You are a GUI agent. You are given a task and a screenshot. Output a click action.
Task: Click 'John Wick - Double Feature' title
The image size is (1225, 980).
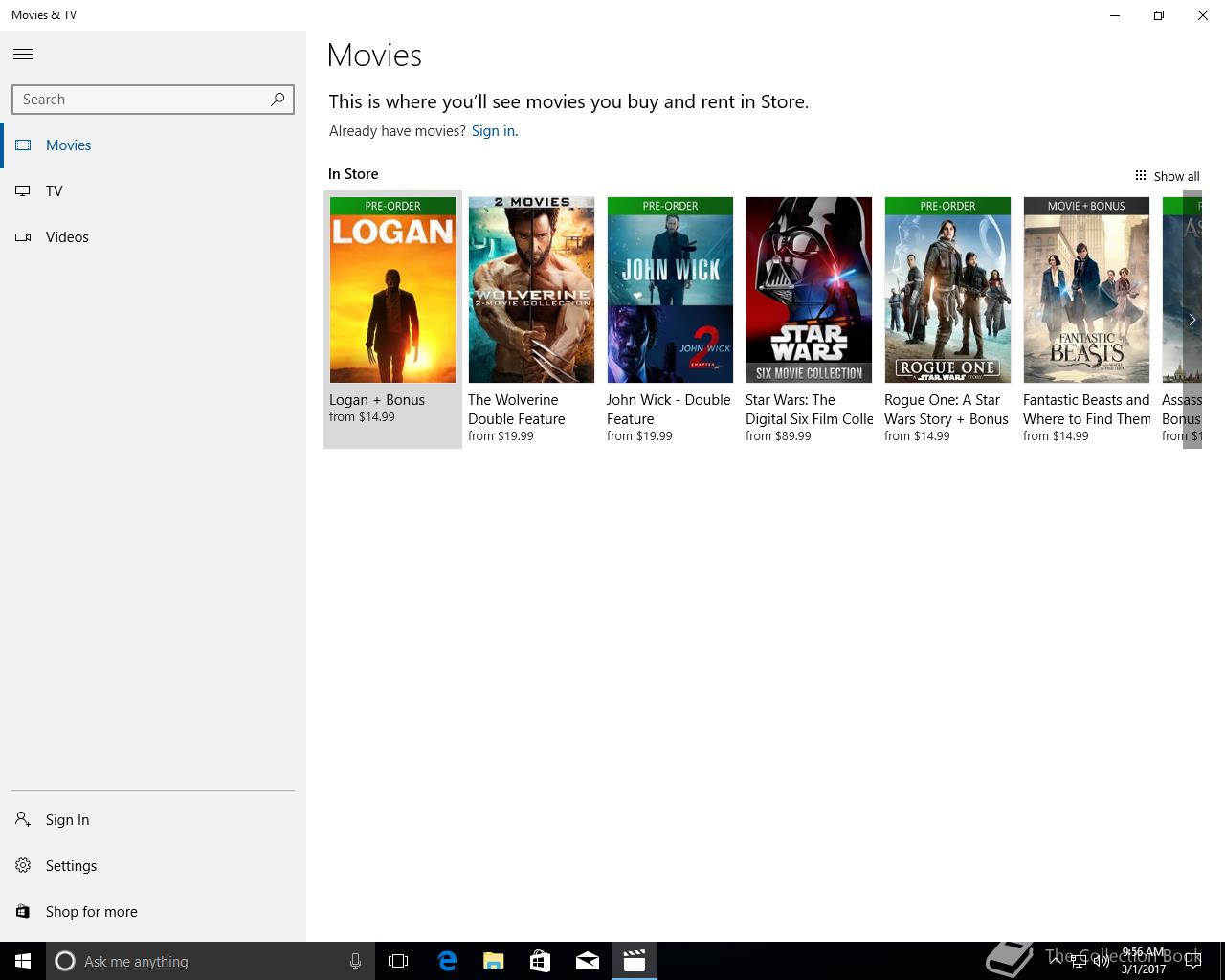coord(668,410)
